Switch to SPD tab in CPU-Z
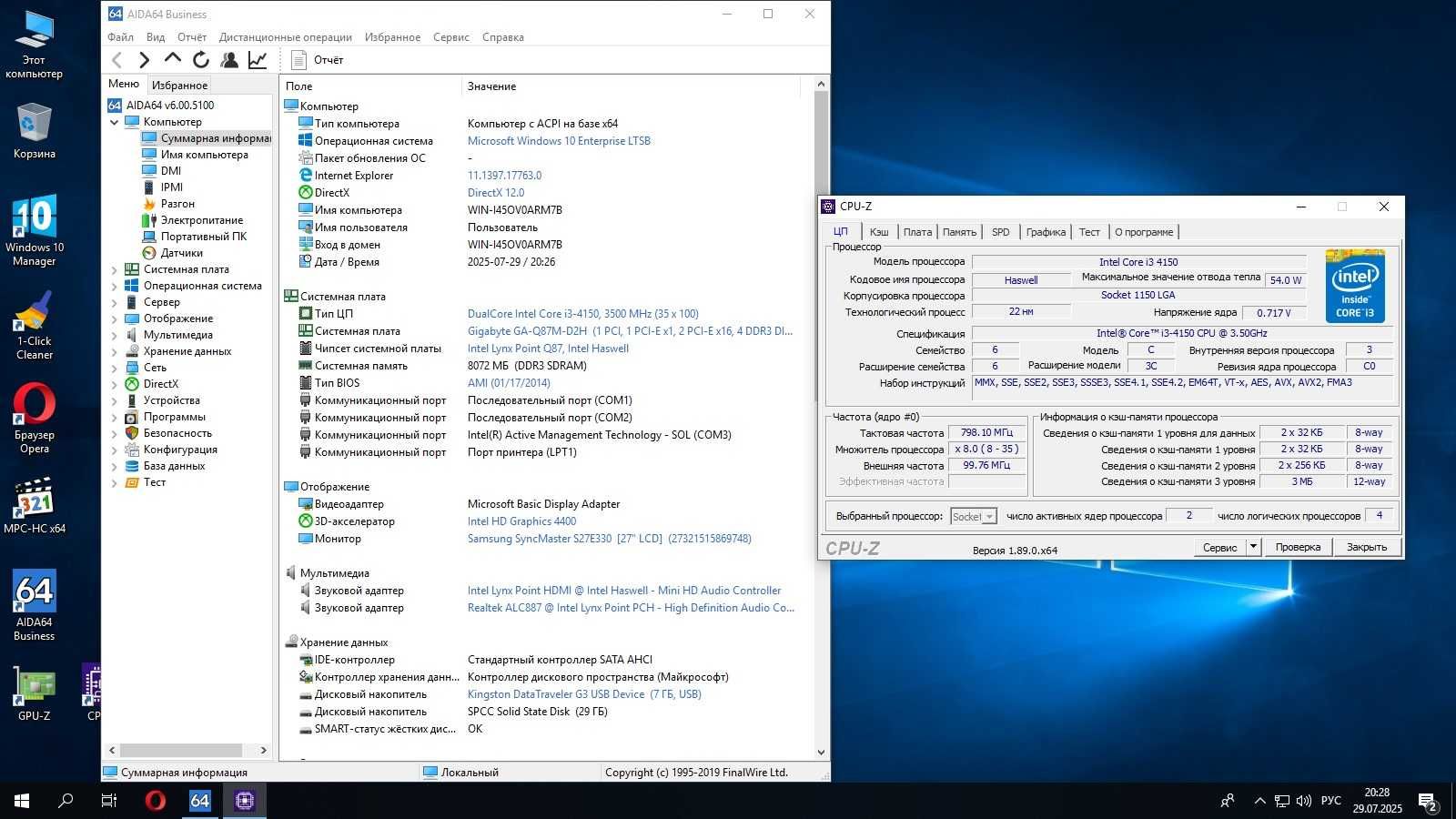 point(1001,232)
